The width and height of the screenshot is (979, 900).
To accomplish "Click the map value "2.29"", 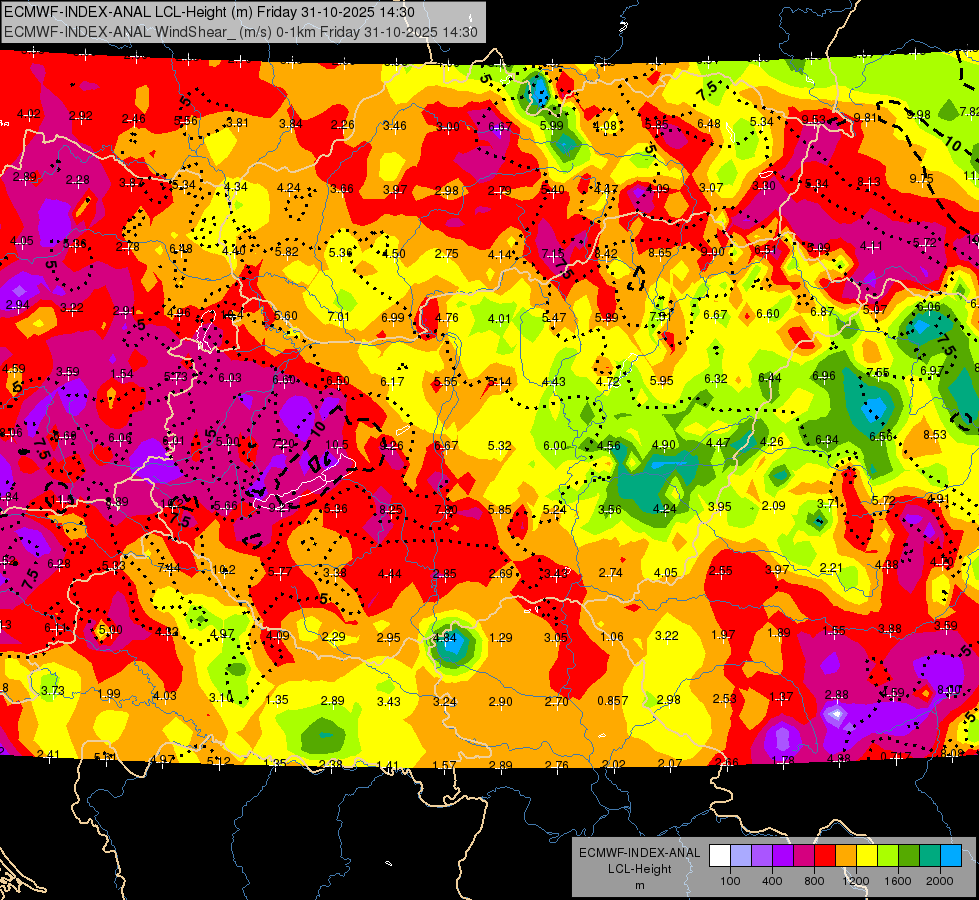I will 333,636.
